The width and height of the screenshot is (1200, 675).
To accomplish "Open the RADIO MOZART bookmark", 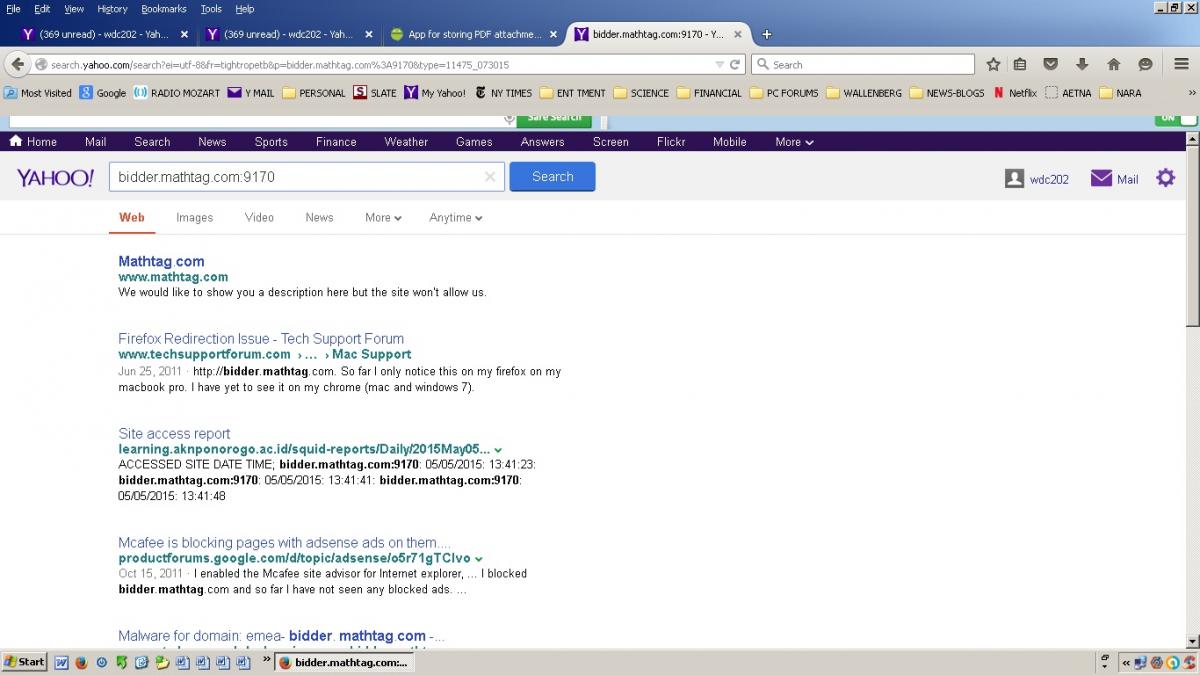I will (175, 93).
